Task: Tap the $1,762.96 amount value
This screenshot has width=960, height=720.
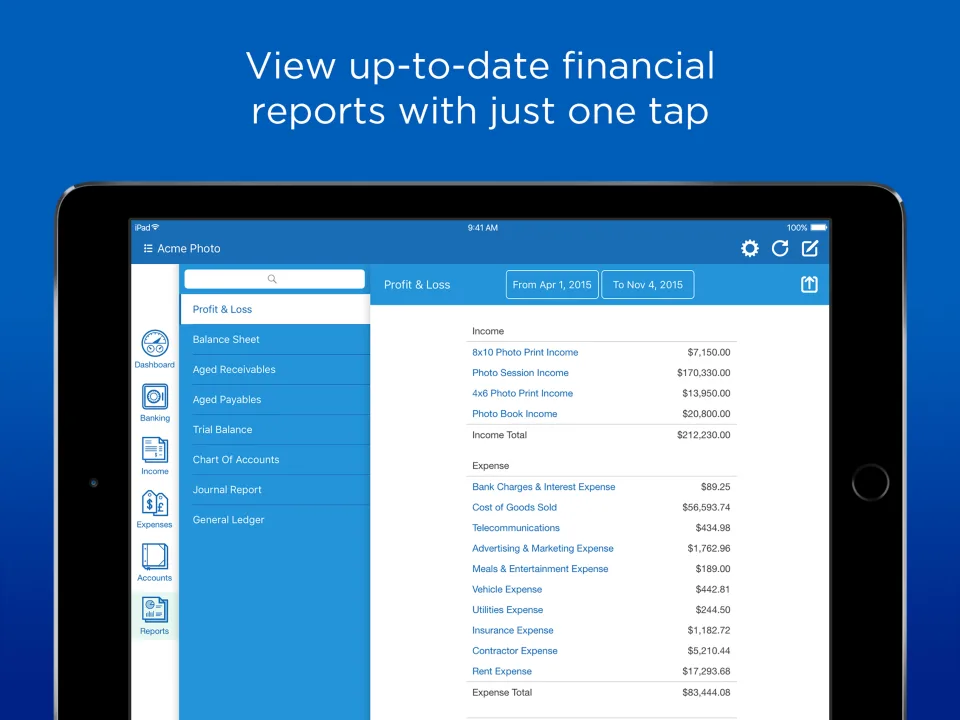Action: [708, 548]
